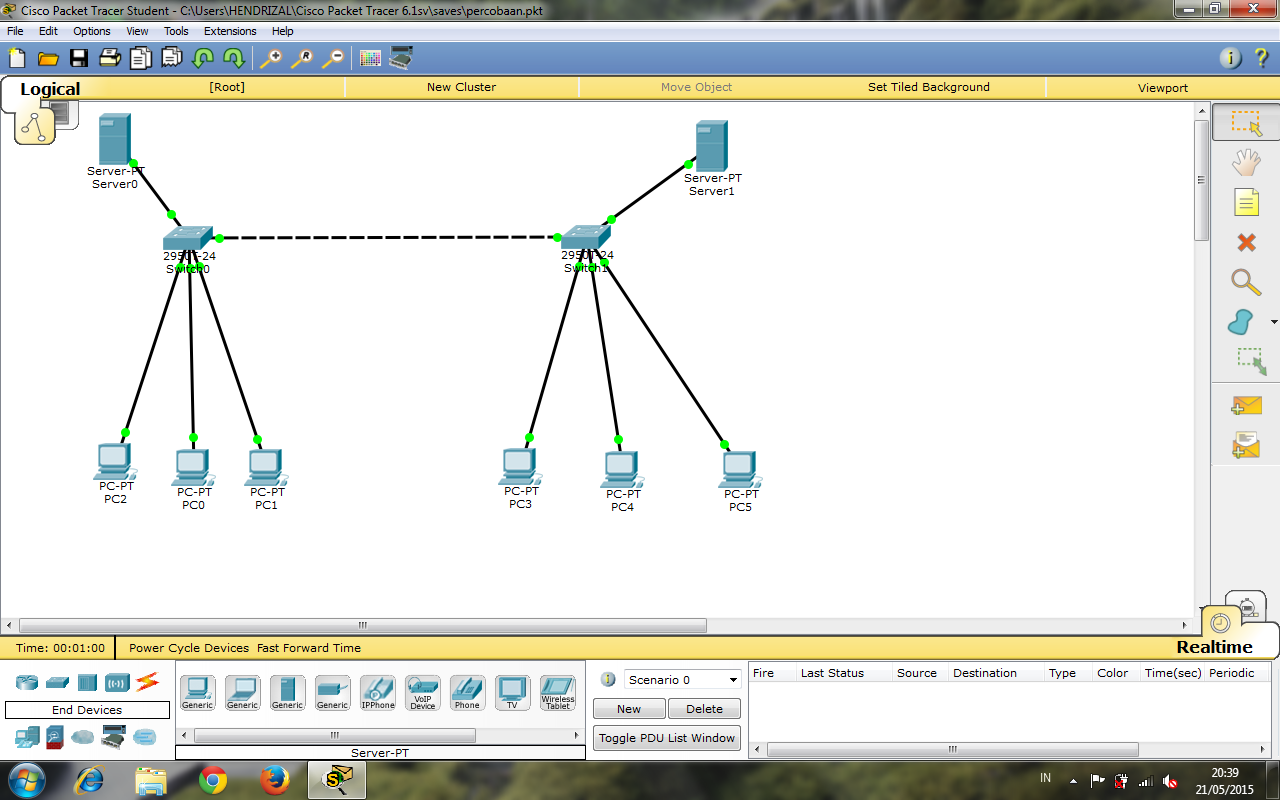1280x800 pixels.
Task: Open Firefox from the Windows taskbar
Action: pos(275,779)
